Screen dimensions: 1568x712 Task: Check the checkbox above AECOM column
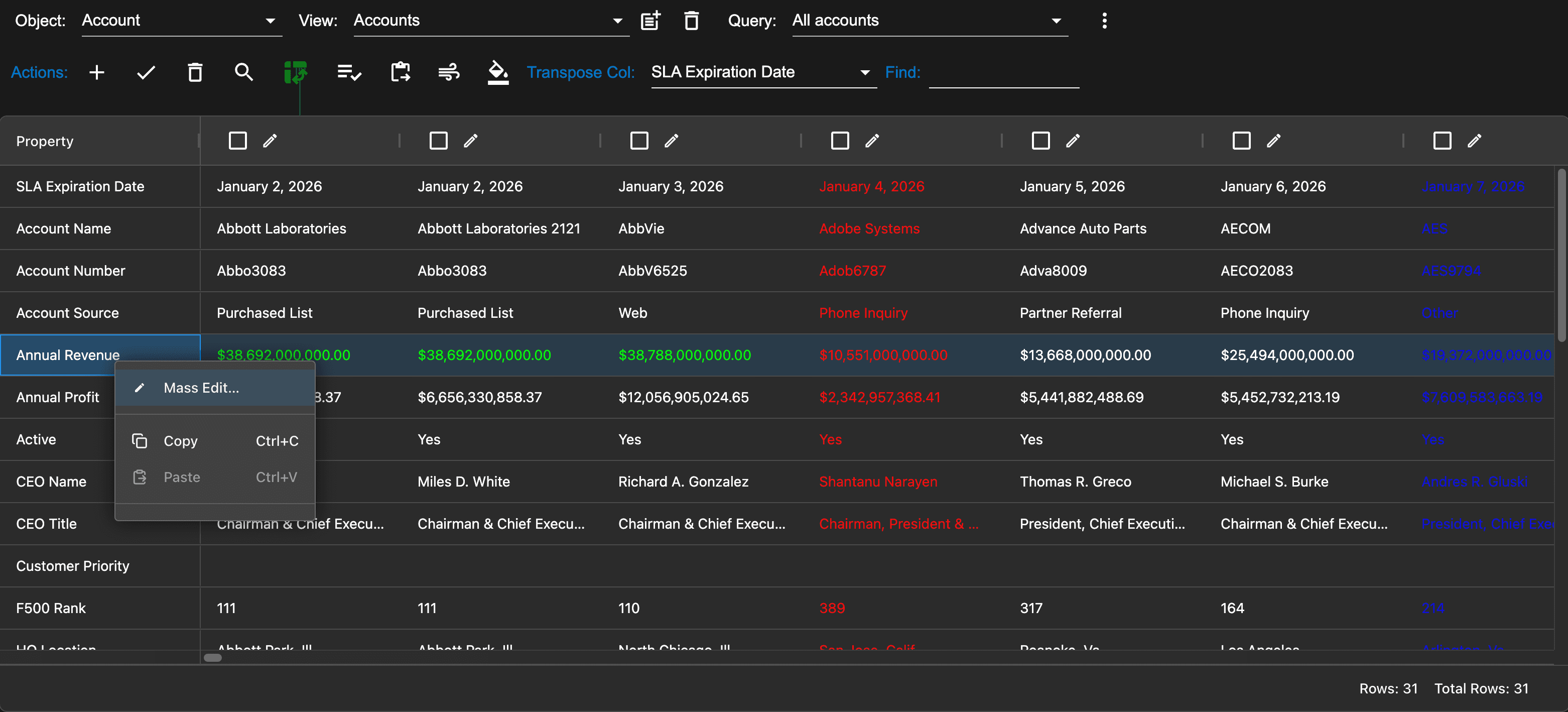tap(1241, 141)
